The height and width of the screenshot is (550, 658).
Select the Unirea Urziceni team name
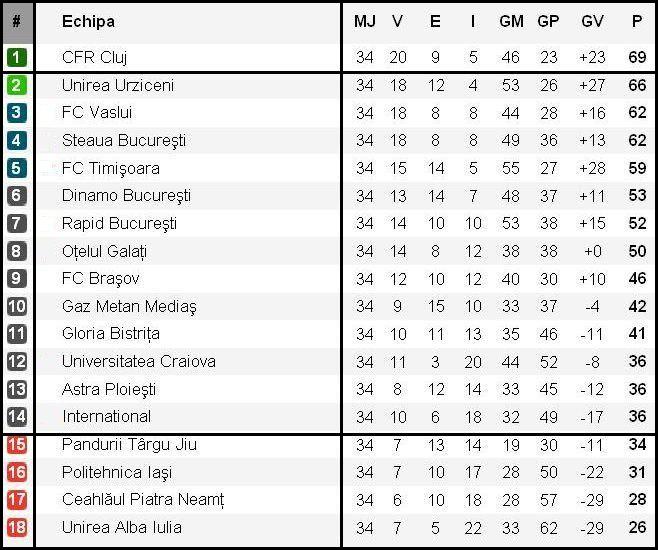click(x=118, y=85)
